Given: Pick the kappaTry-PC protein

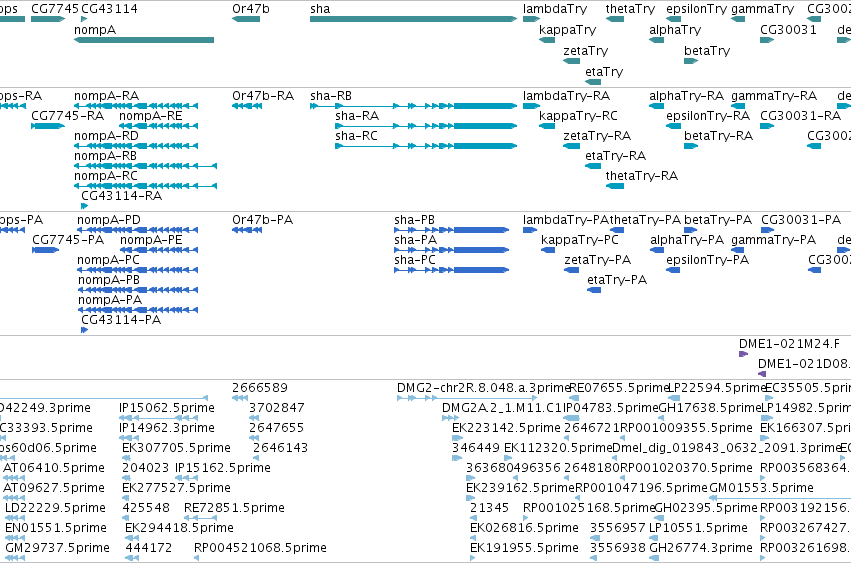Looking at the screenshot, I should point(548,250).
